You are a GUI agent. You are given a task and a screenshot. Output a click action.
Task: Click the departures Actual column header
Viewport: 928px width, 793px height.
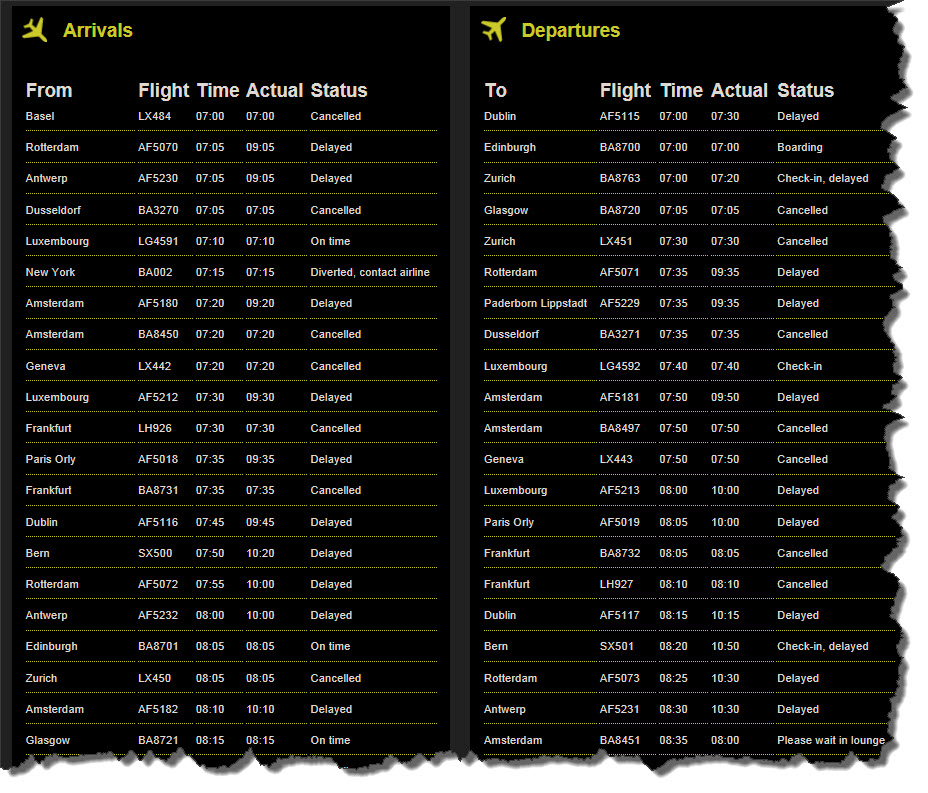[739, 90]
